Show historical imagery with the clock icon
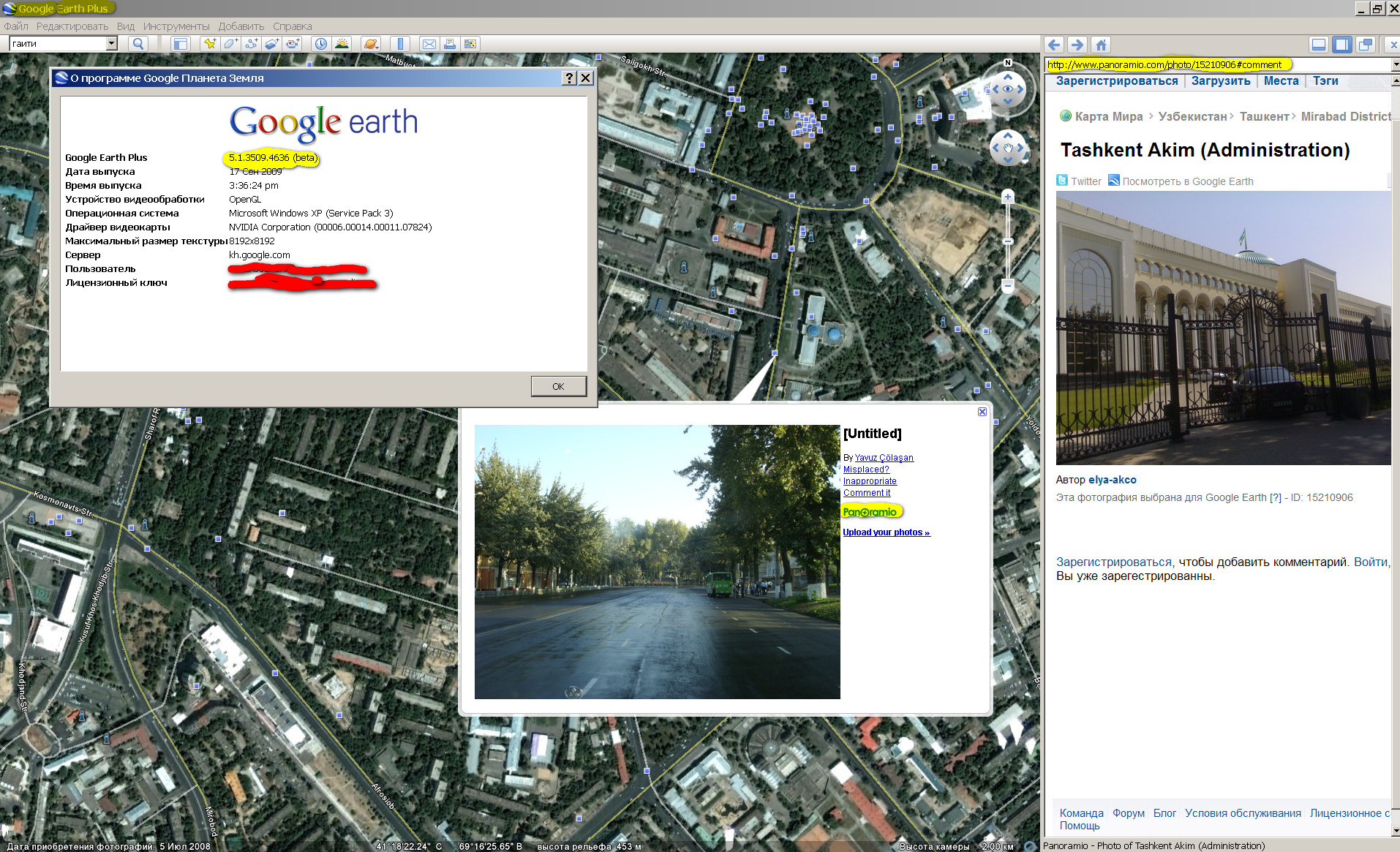Screen dimensions: 1400x852 click(321, 44)
